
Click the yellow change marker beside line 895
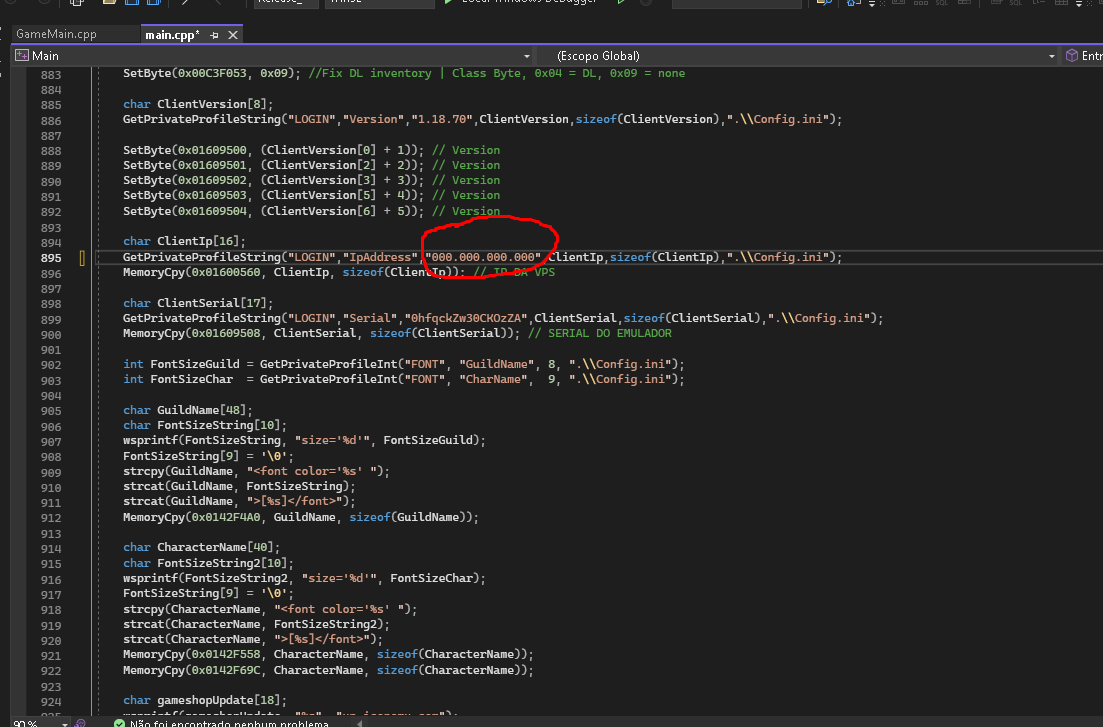pyautogui.click(x=82, y=258)
